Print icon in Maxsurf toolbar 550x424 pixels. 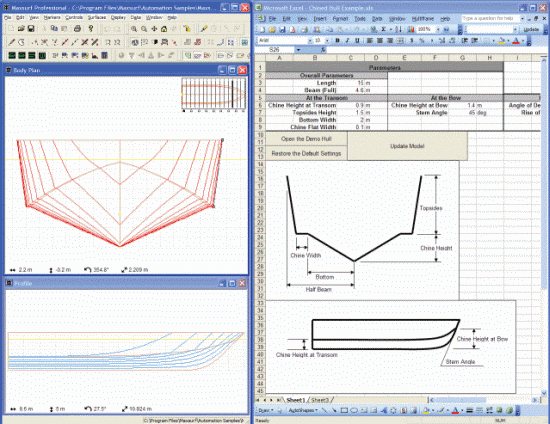coord(78,29)
